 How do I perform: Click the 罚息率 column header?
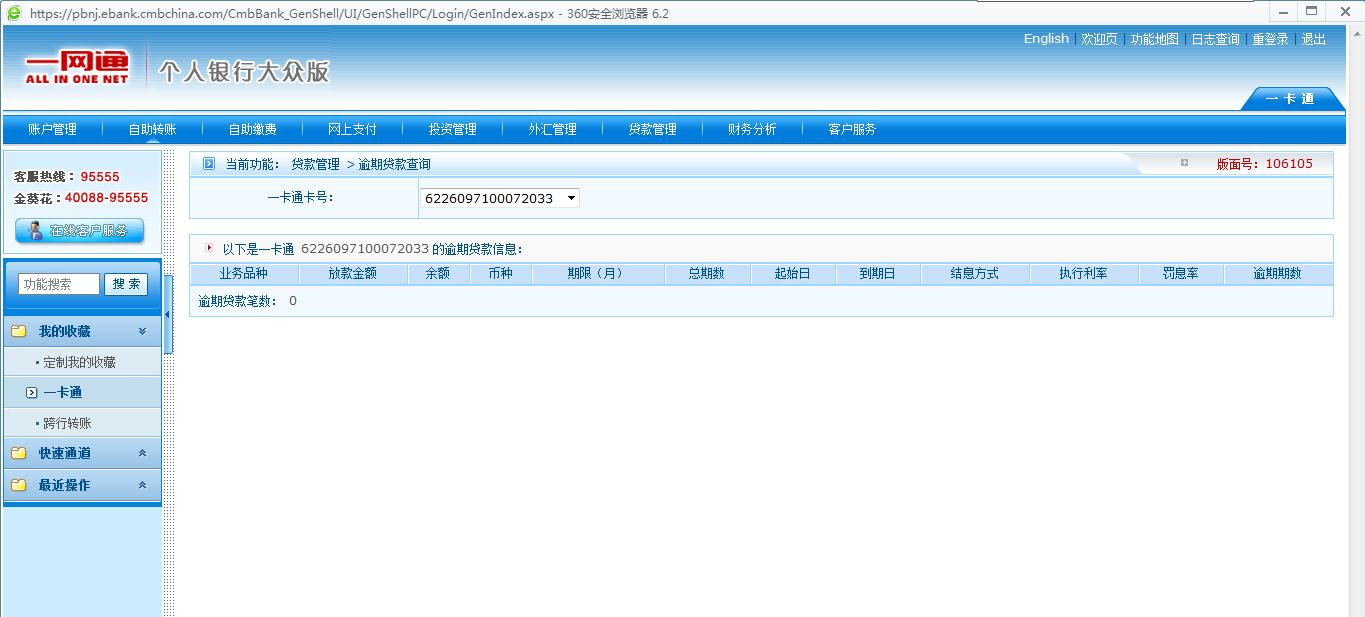click(1180, 273)
